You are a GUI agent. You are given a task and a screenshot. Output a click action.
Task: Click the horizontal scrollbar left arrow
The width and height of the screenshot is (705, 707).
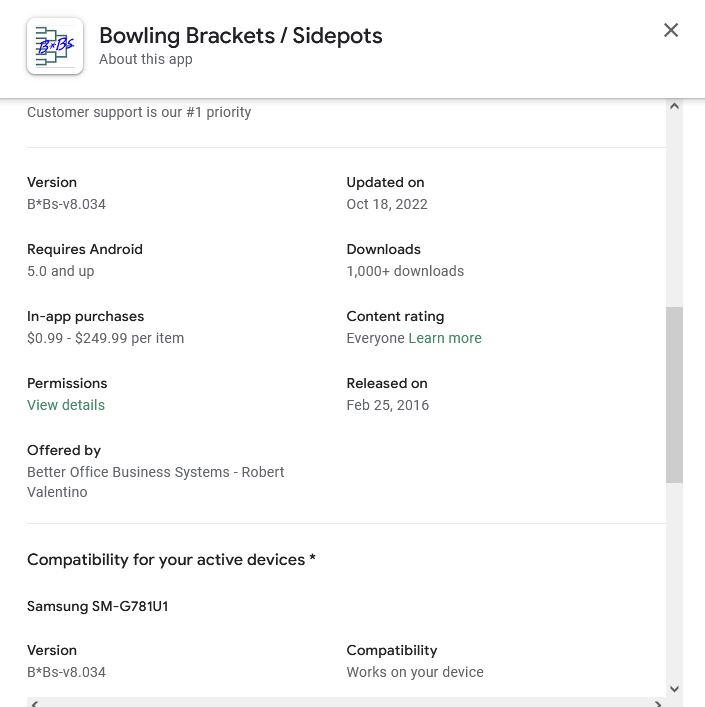pyautogui.click(x=35, y=703)
